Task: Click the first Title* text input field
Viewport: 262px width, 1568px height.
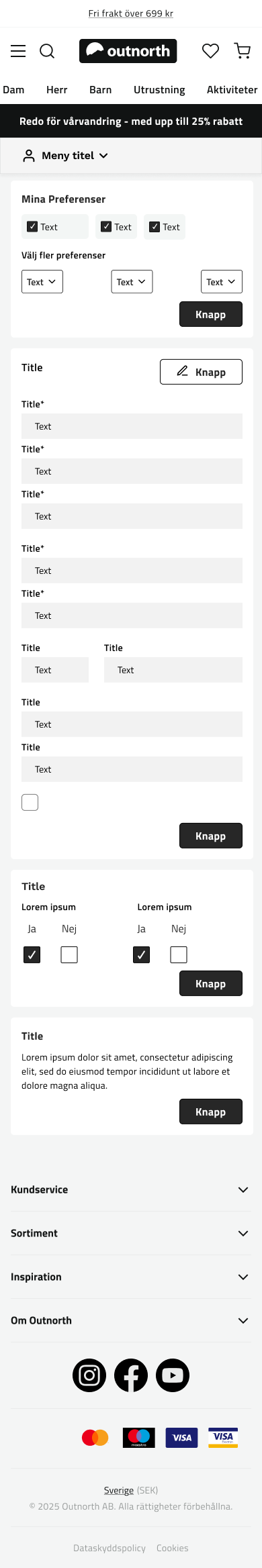Action: 132,426
